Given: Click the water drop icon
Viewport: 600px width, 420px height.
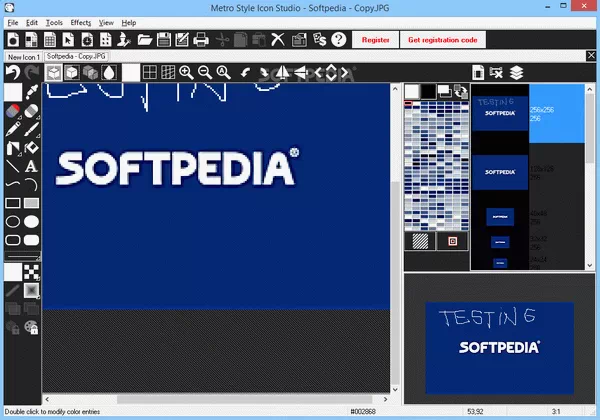Looking at the screenshot, I should click(x=109, y=72).
